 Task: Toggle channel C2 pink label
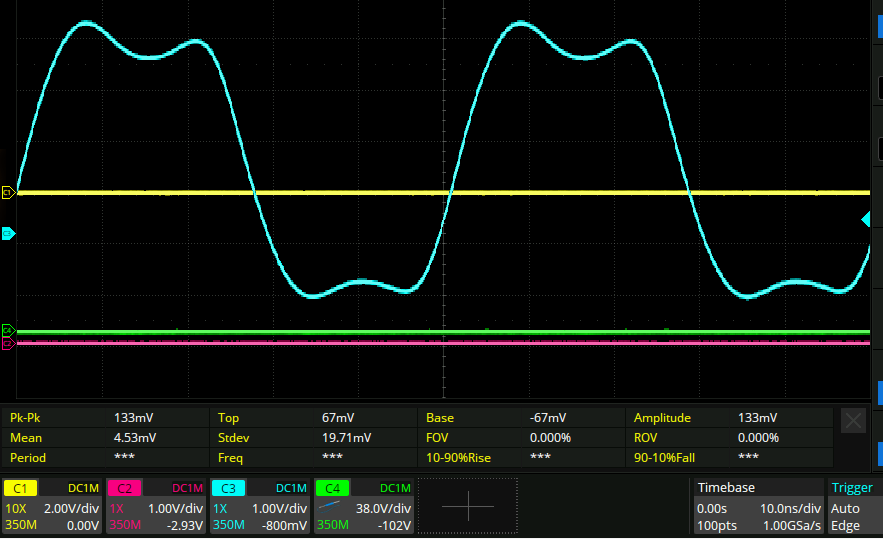(123, 488)
